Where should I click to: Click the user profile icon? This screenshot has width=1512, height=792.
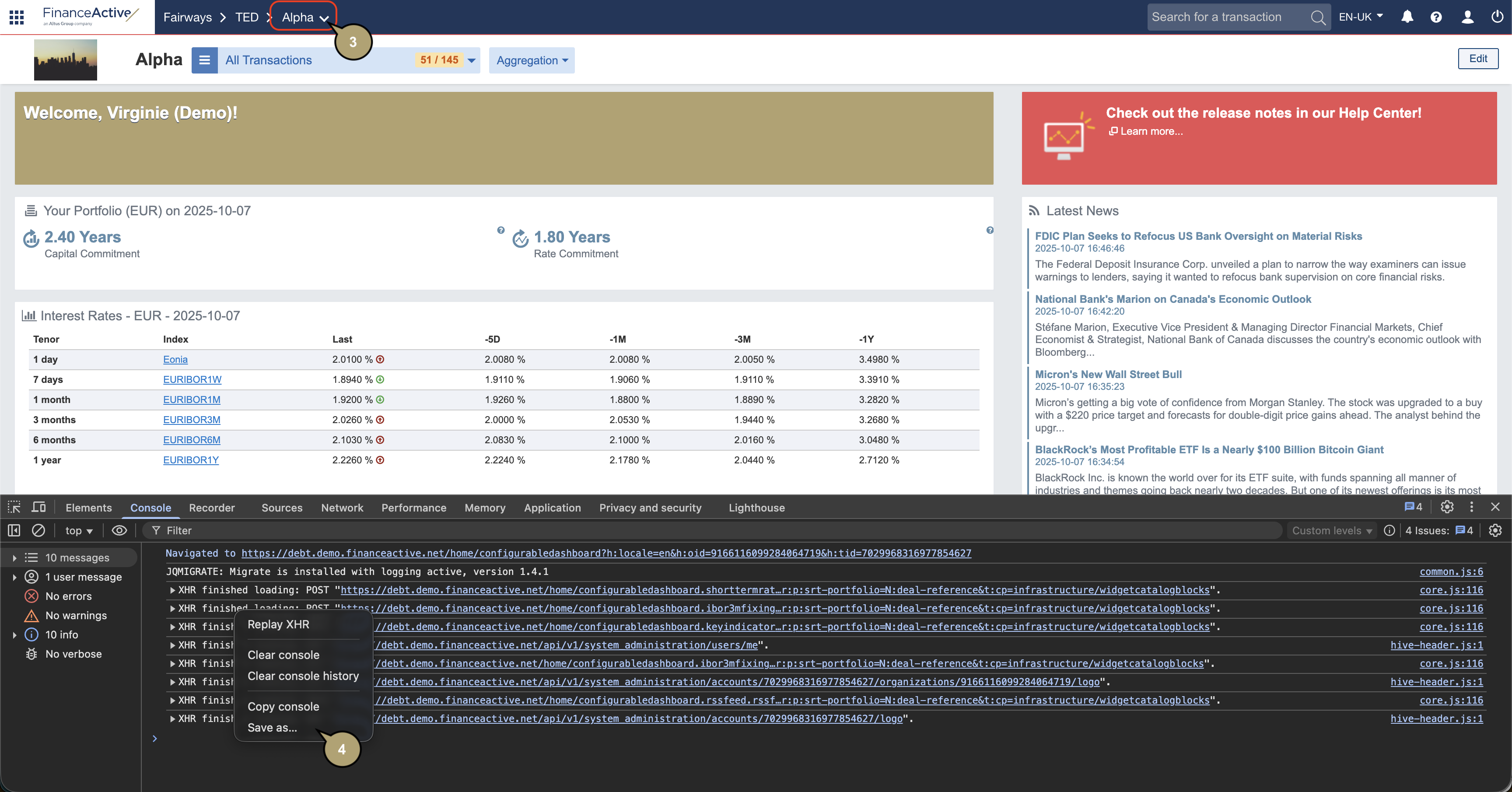[1467, 17]
